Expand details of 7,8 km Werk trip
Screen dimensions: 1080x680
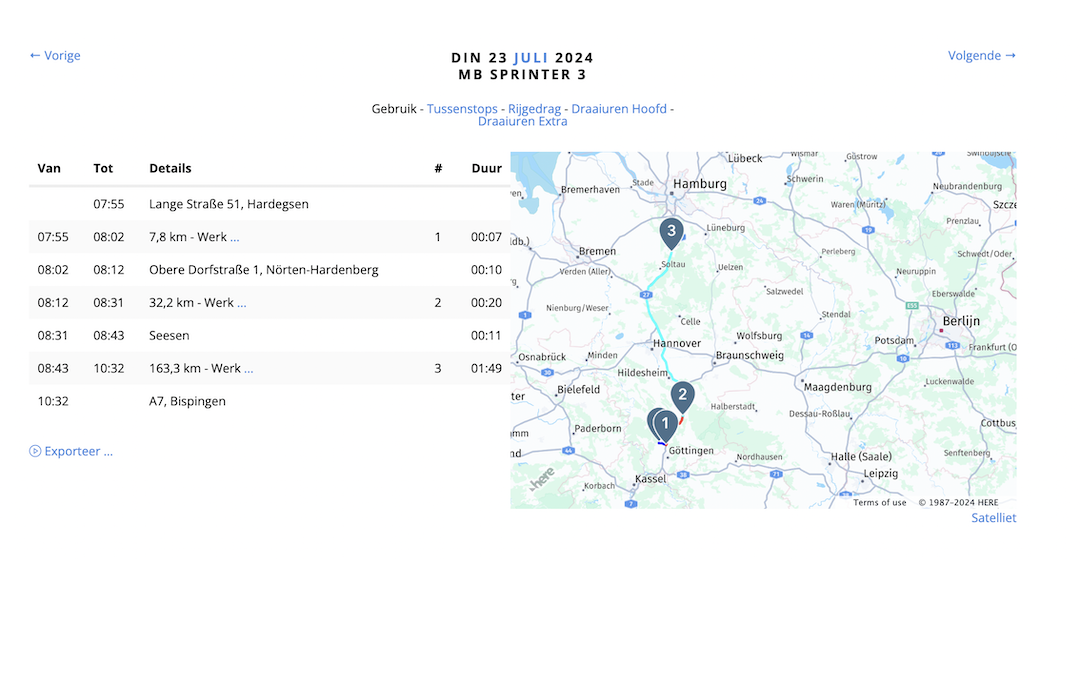tap(235, 238)
